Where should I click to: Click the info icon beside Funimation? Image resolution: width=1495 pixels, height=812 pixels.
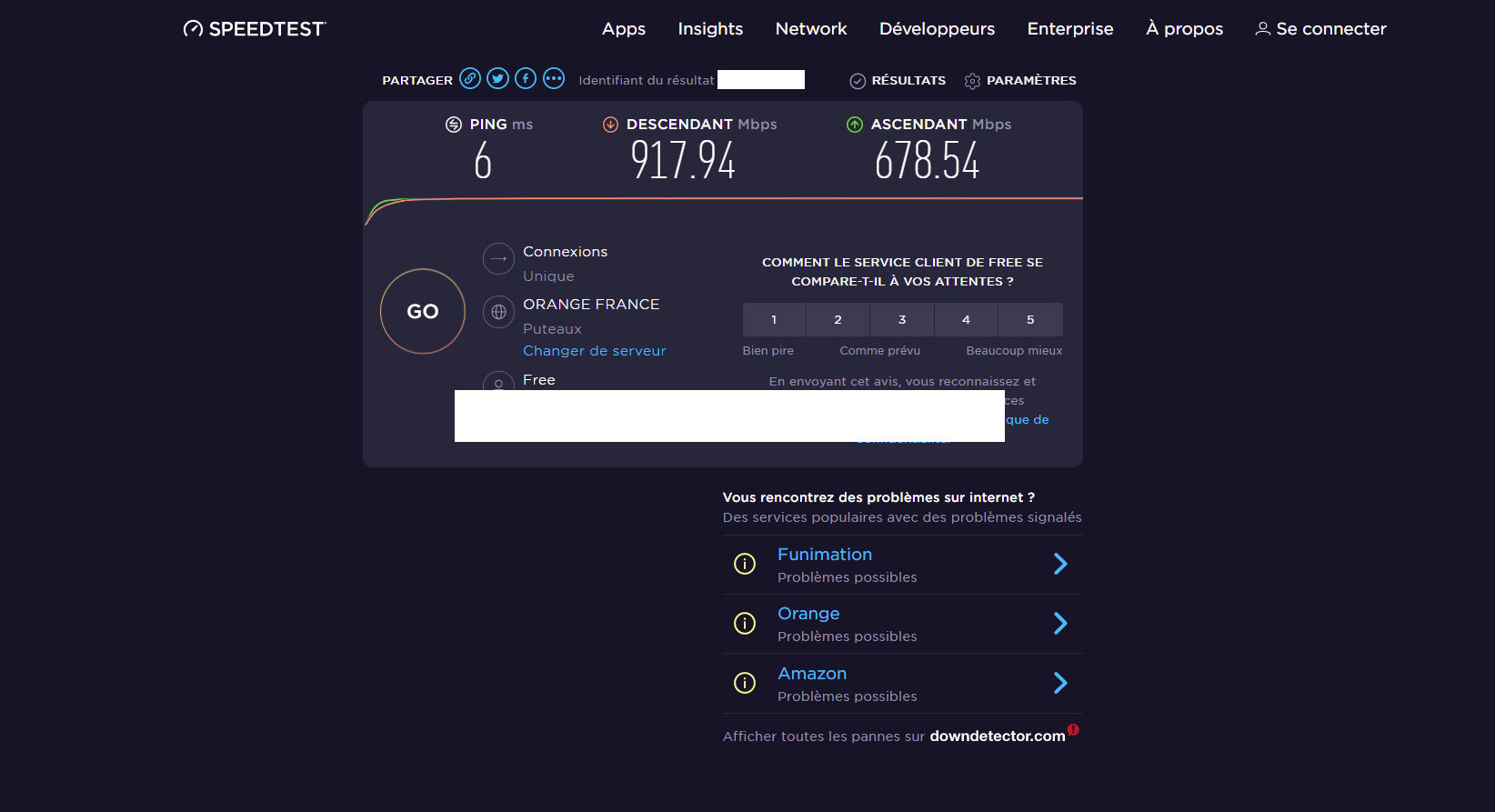pos(745,564)
